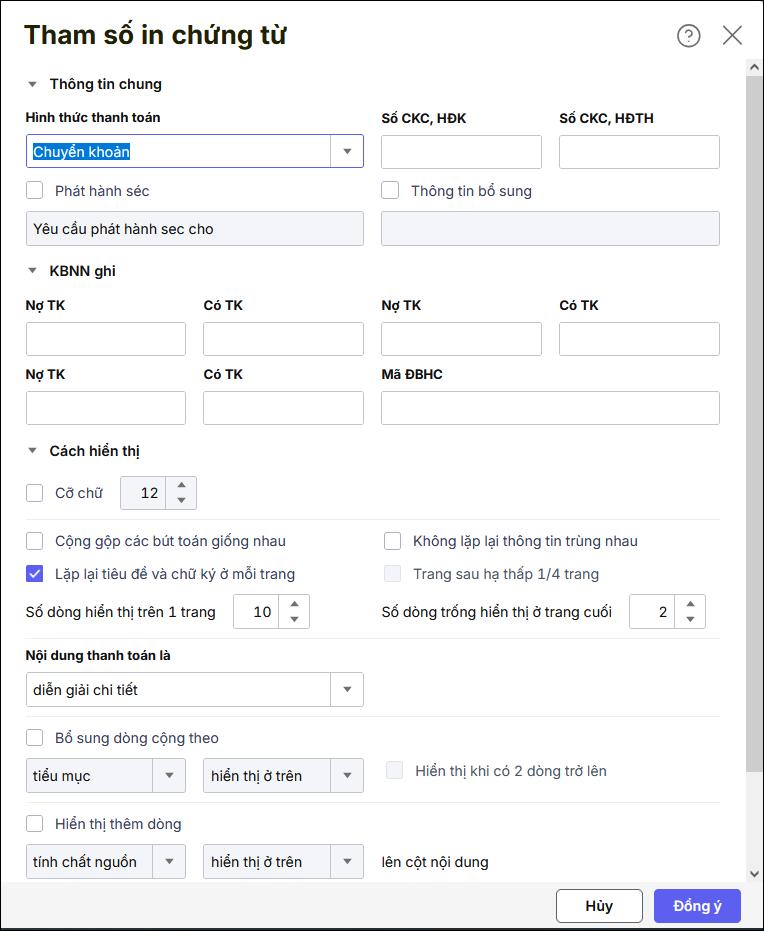Check Không lặp lại thông tin trùng nhau
Screen dimensions: 764x931
393,541
